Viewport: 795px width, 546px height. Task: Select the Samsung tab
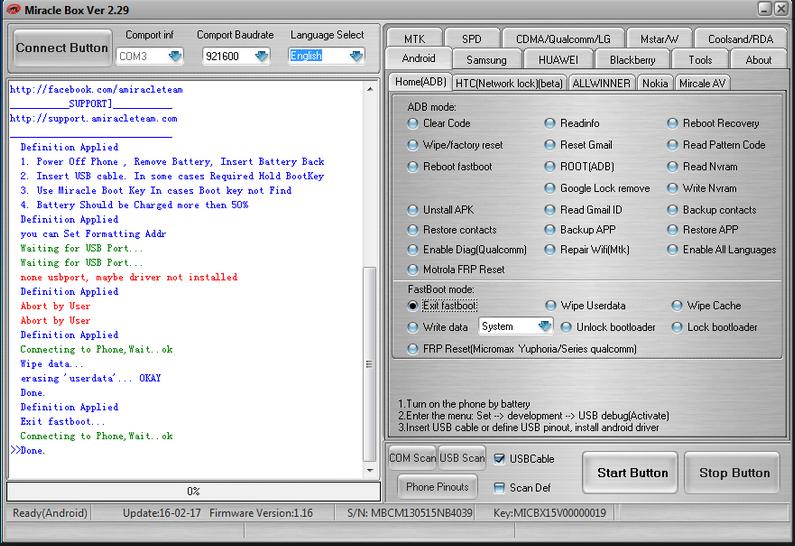pos(486,60)
